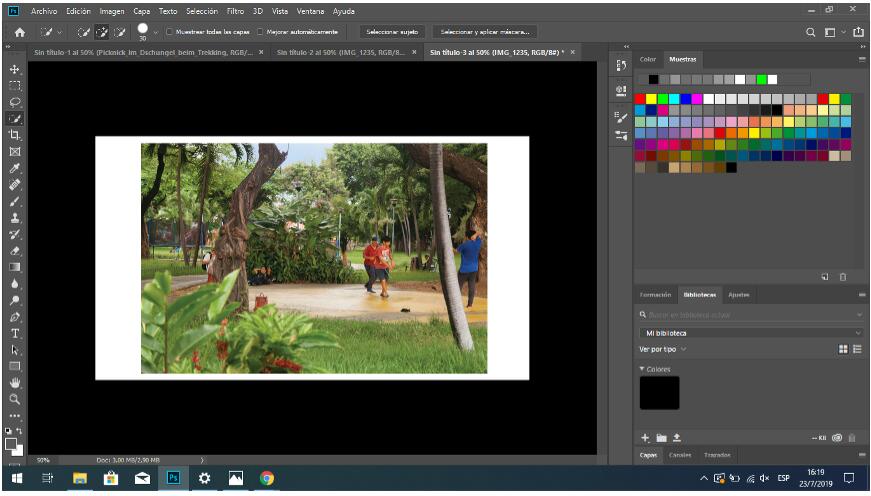Select the Zoom tool in toolbar
This screenshot has height=496, width=871.
[x=15, y=399]
